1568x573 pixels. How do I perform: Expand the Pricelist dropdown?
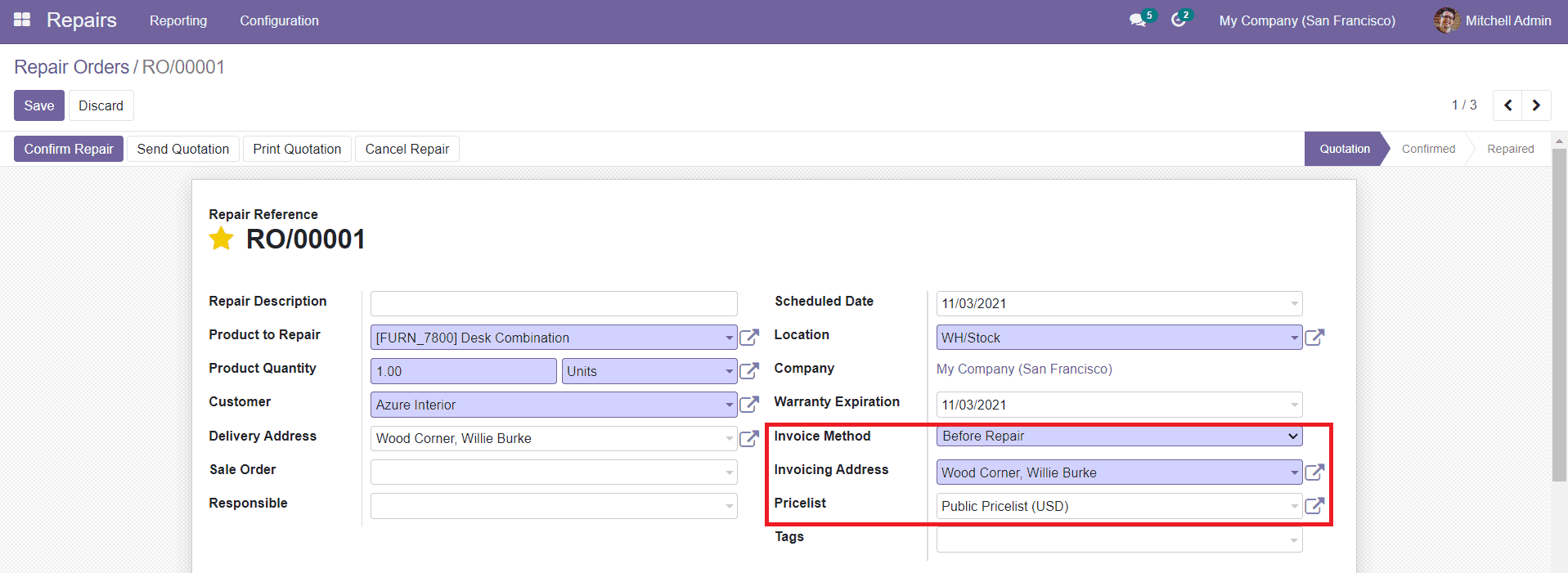1295,506
